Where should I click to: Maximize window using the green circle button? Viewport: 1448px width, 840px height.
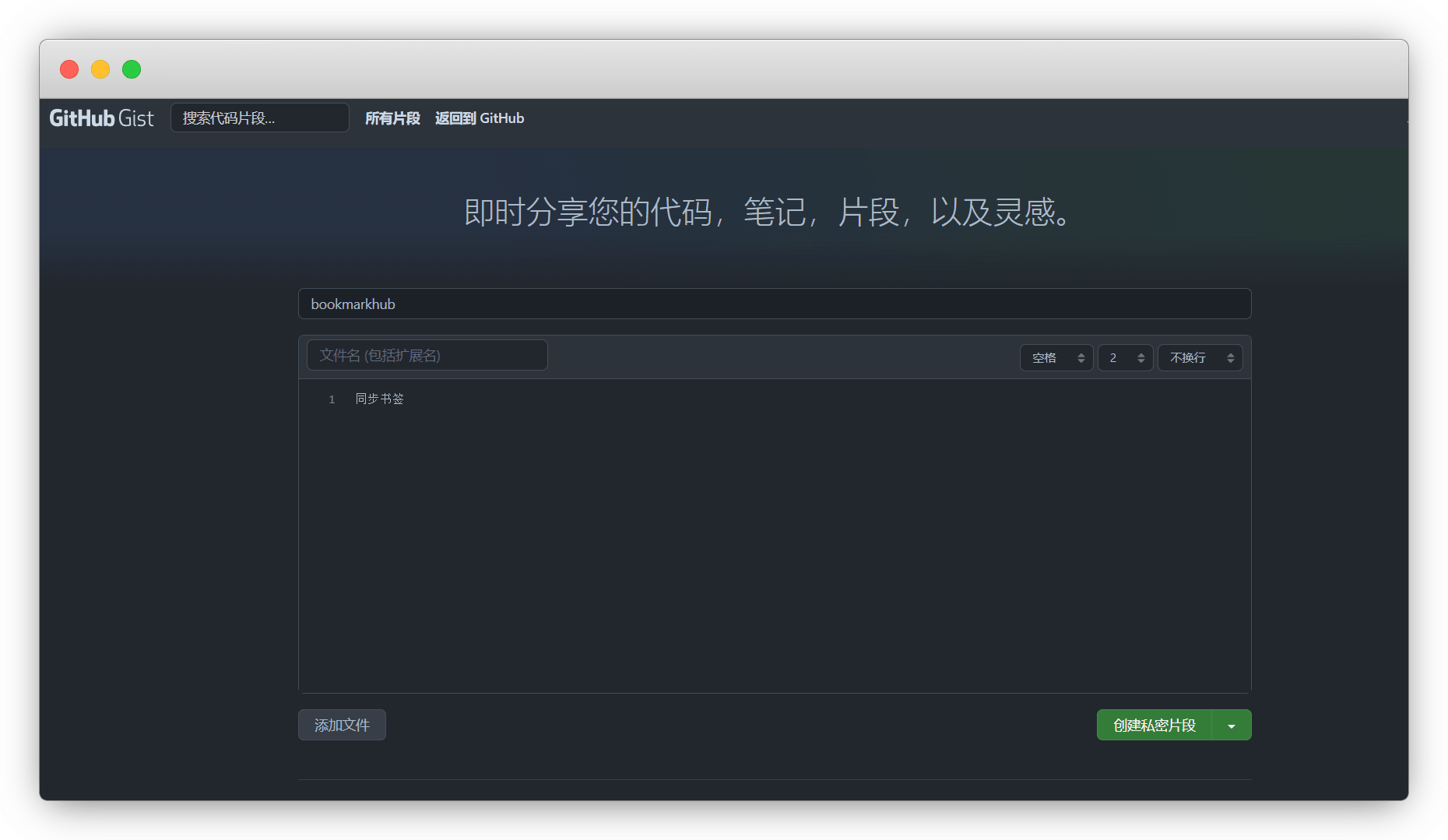click(132, 69)
